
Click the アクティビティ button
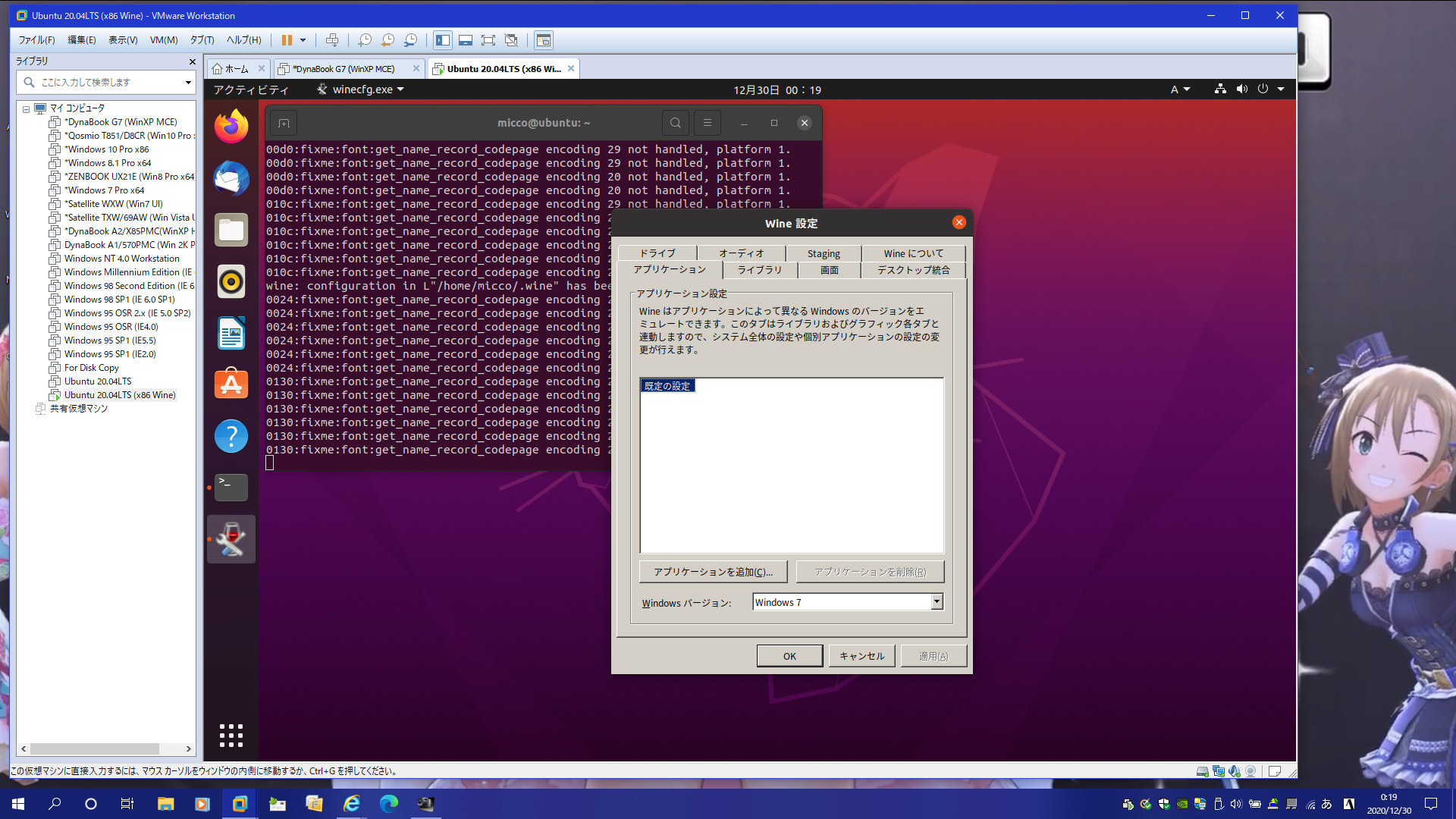251,89
